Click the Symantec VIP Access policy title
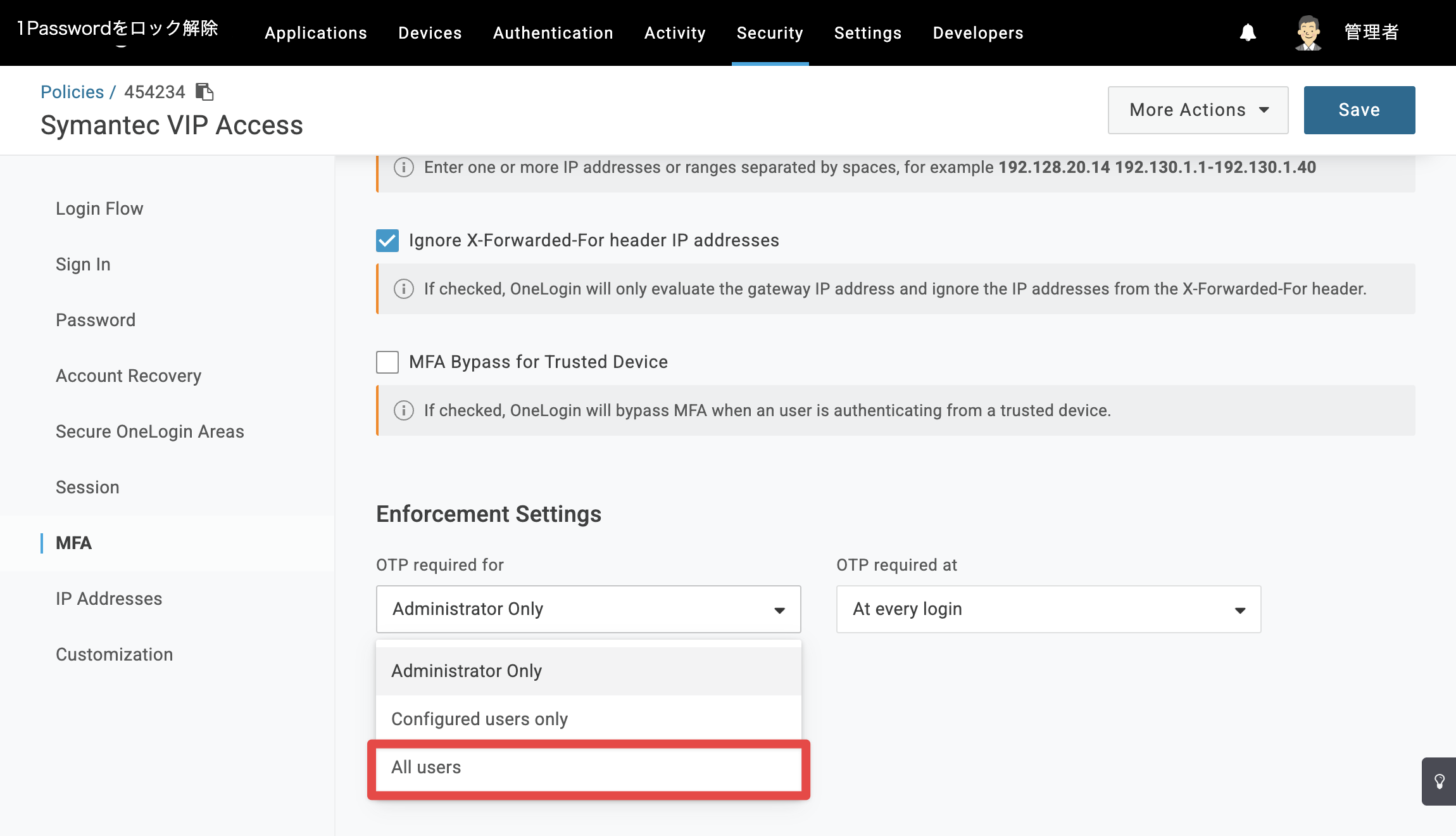This screenshot has height=836, width=1456. tap(172, 125)
